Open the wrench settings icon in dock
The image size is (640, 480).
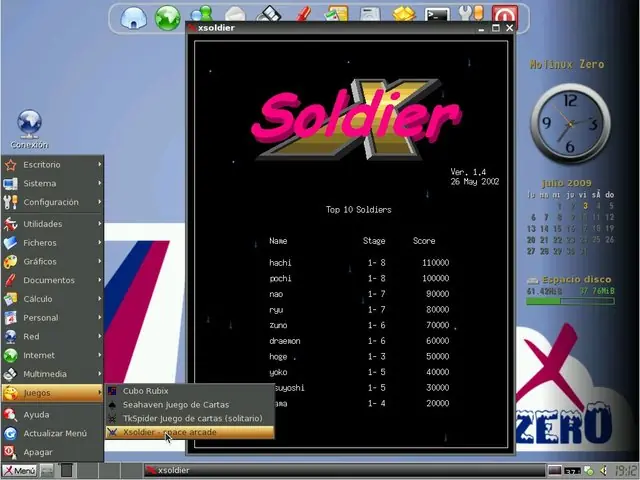471,14
